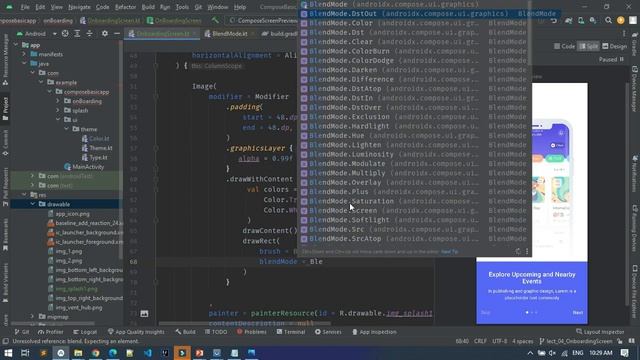This screenshot has width=640, height=360.
Task: Open Chrome from the taskbar
Action: pos(96,353)
